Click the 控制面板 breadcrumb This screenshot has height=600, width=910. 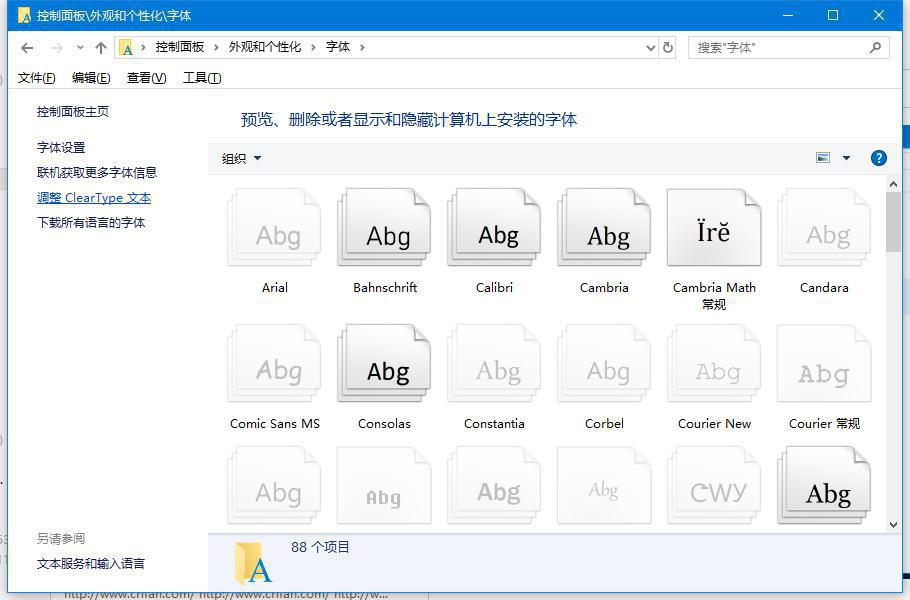coord(180,47)
